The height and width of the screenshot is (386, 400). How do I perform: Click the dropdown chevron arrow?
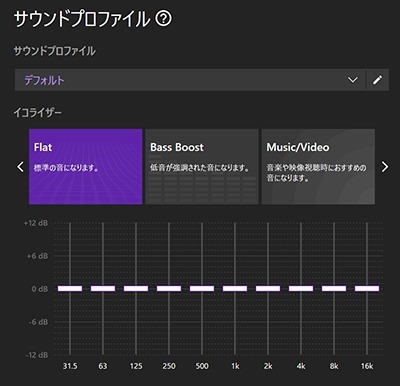(353, 80)
